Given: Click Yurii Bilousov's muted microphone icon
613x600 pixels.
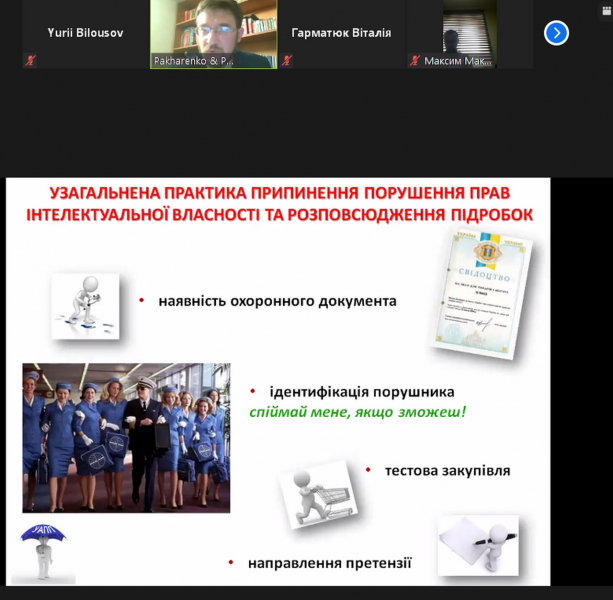Looking at the screenshot, I should pyautogui.click(x=30, y=61).
